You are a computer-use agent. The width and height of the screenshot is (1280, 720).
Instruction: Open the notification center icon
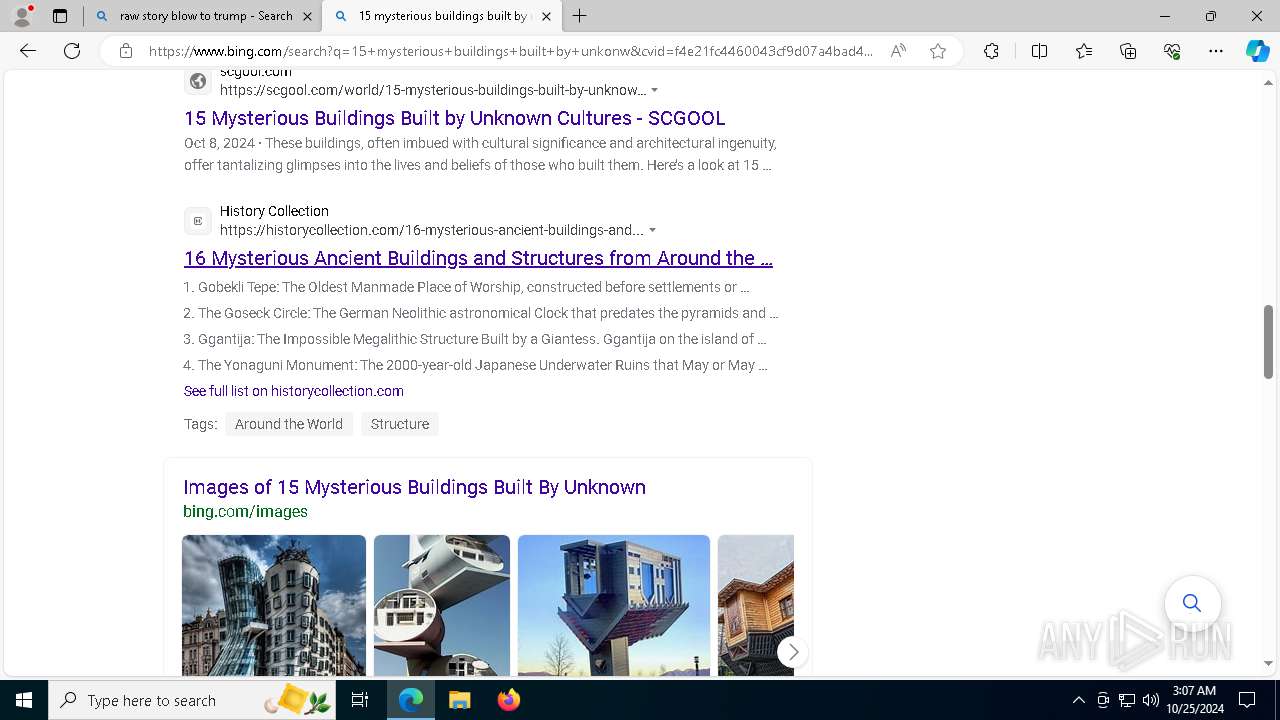click(1247, 700)
